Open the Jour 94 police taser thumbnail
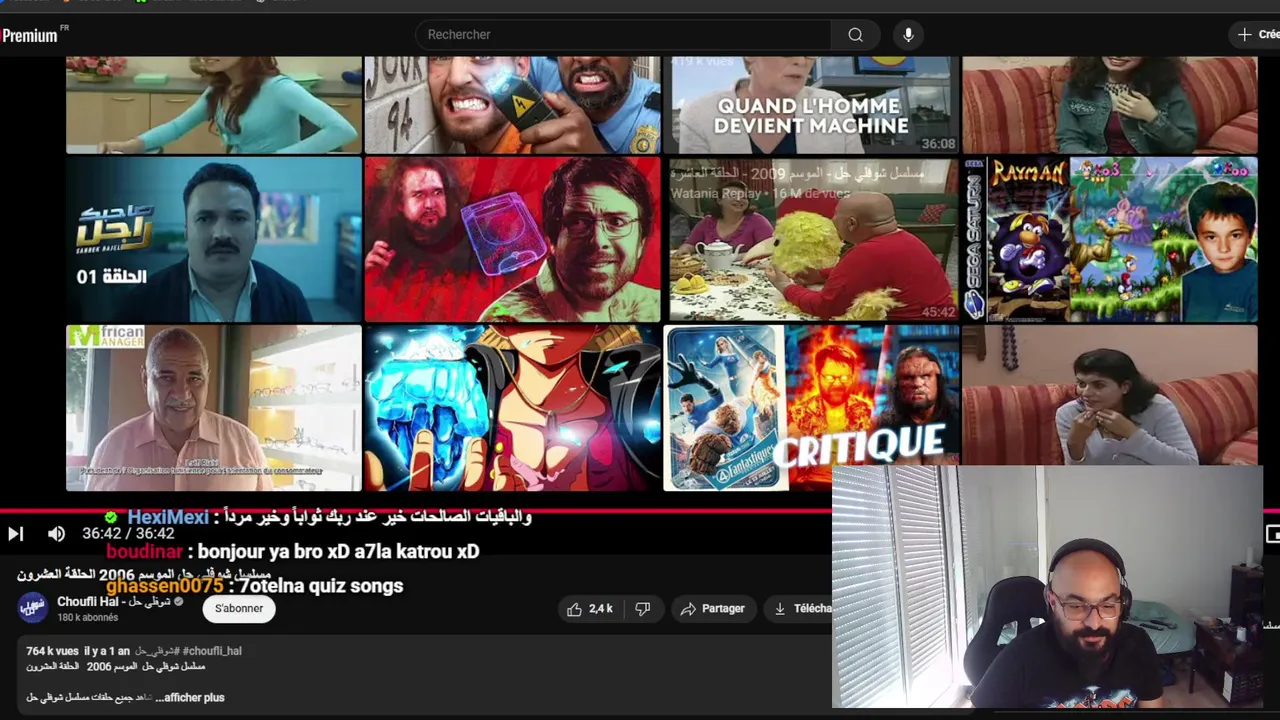 tap(512, 105)
